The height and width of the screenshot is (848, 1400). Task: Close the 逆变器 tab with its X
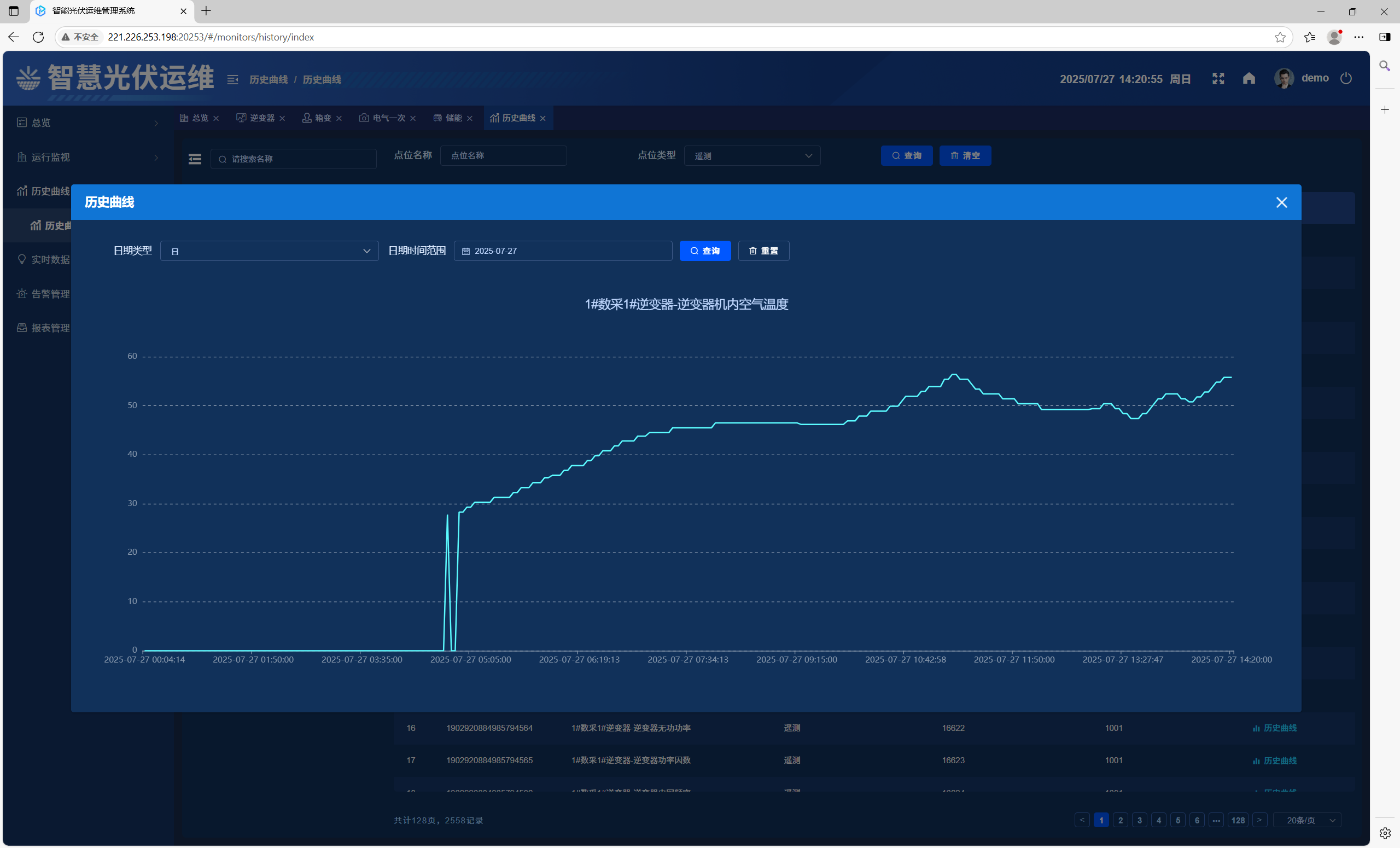pos(282,118)
